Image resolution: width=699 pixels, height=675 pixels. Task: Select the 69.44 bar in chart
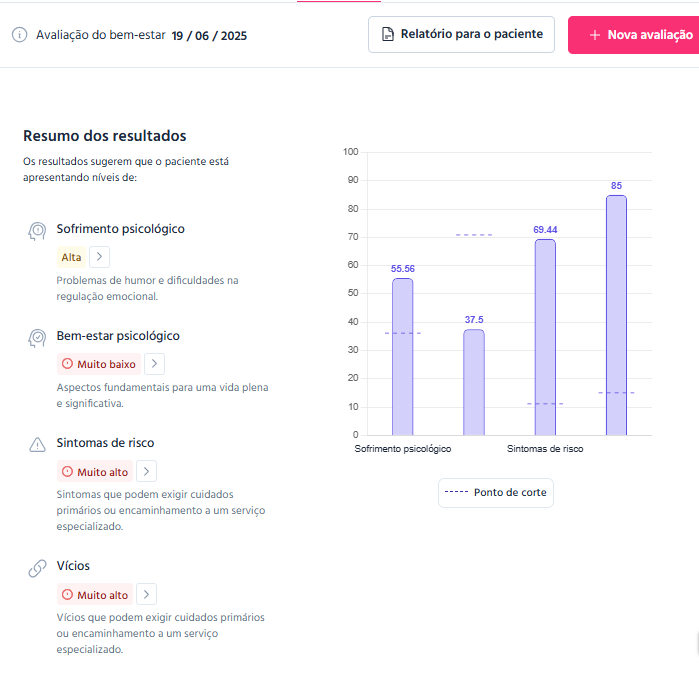pyautogui.click(x=545, y=337)
